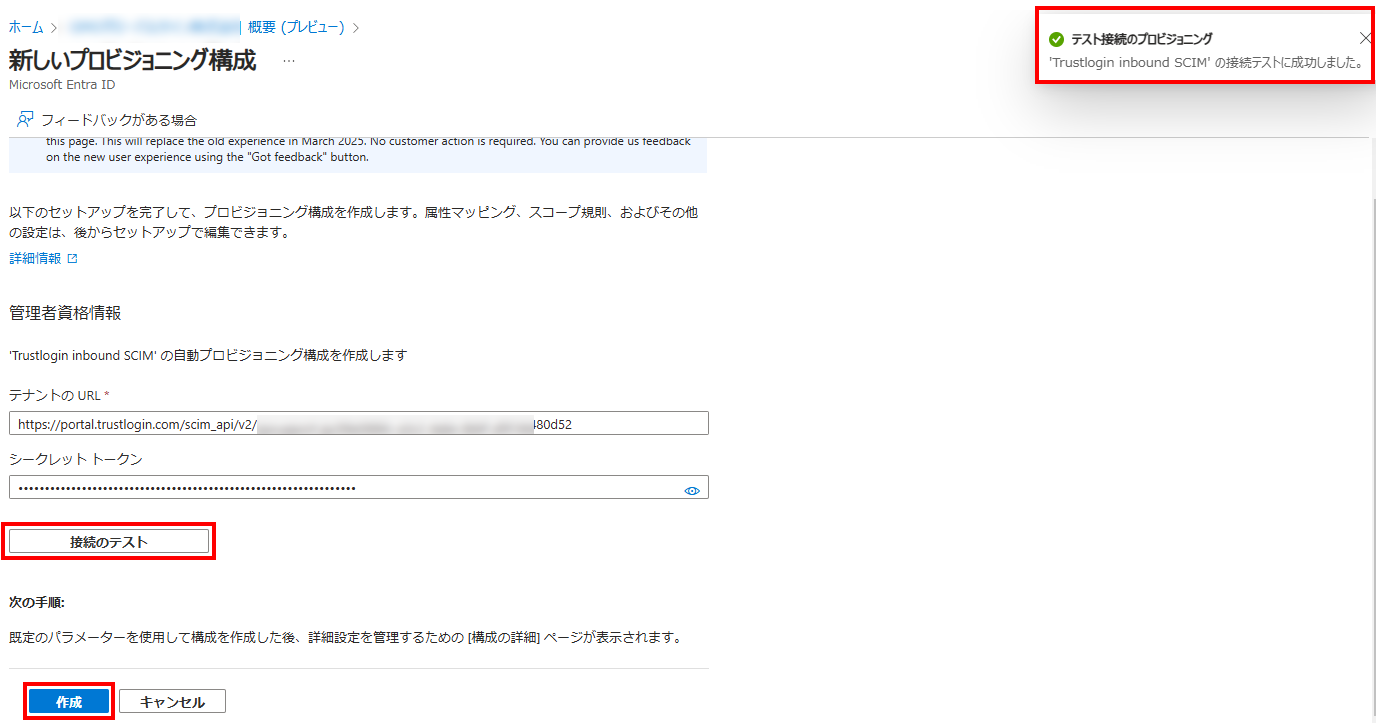Click the feedback person icon
The height and width of the screenshot is (723, 1376).
[x=26, y=119]
